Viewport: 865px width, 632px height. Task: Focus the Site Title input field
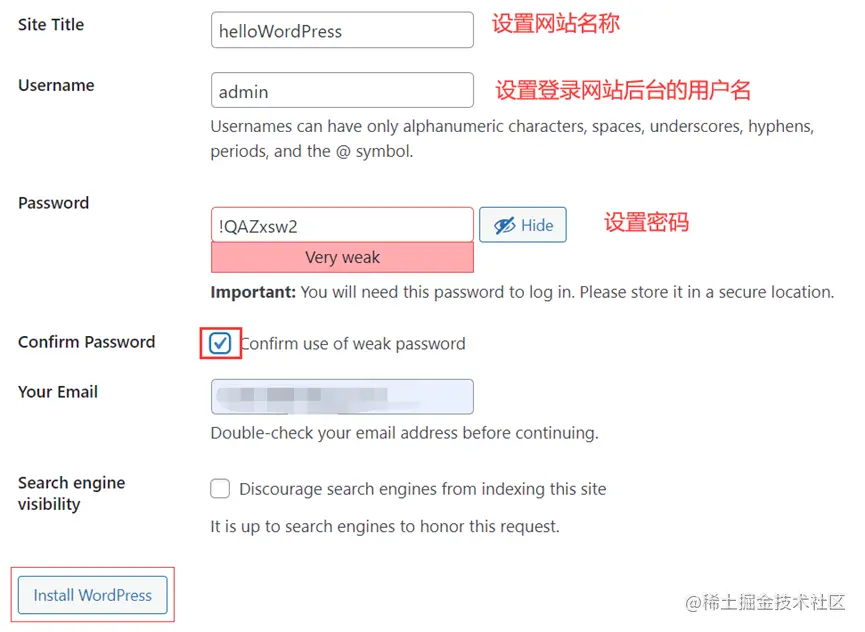342,30
